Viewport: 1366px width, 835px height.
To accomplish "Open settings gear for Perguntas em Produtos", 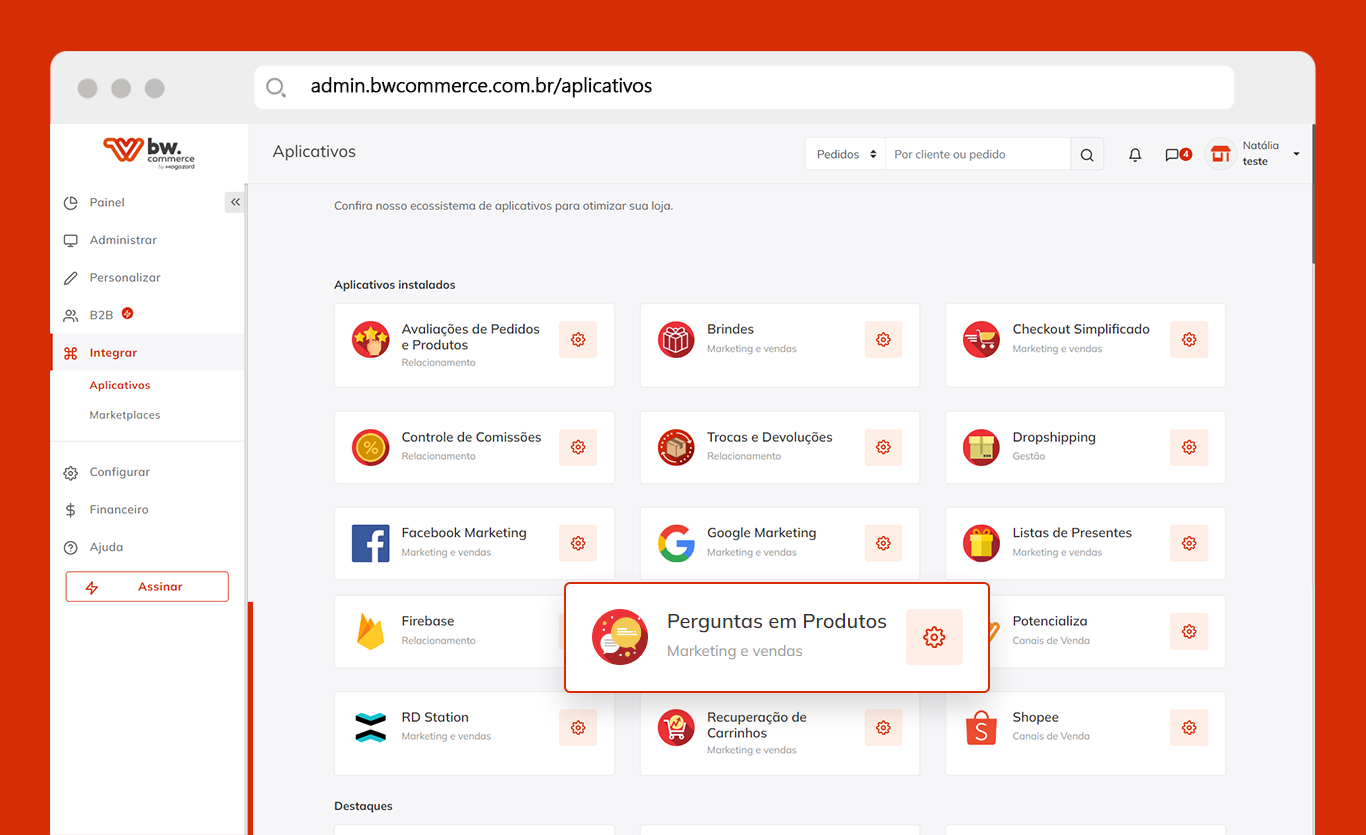I will pos(934,637).
